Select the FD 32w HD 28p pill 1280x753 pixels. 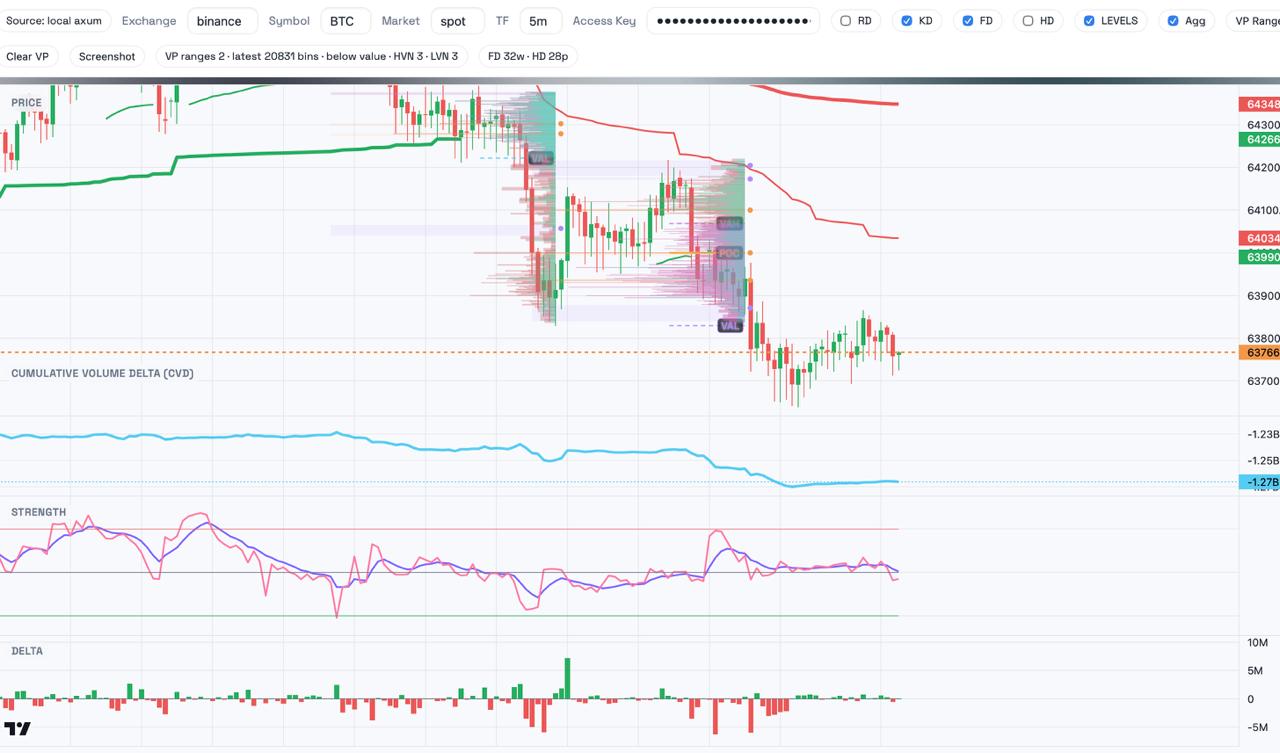pos(528,56)
